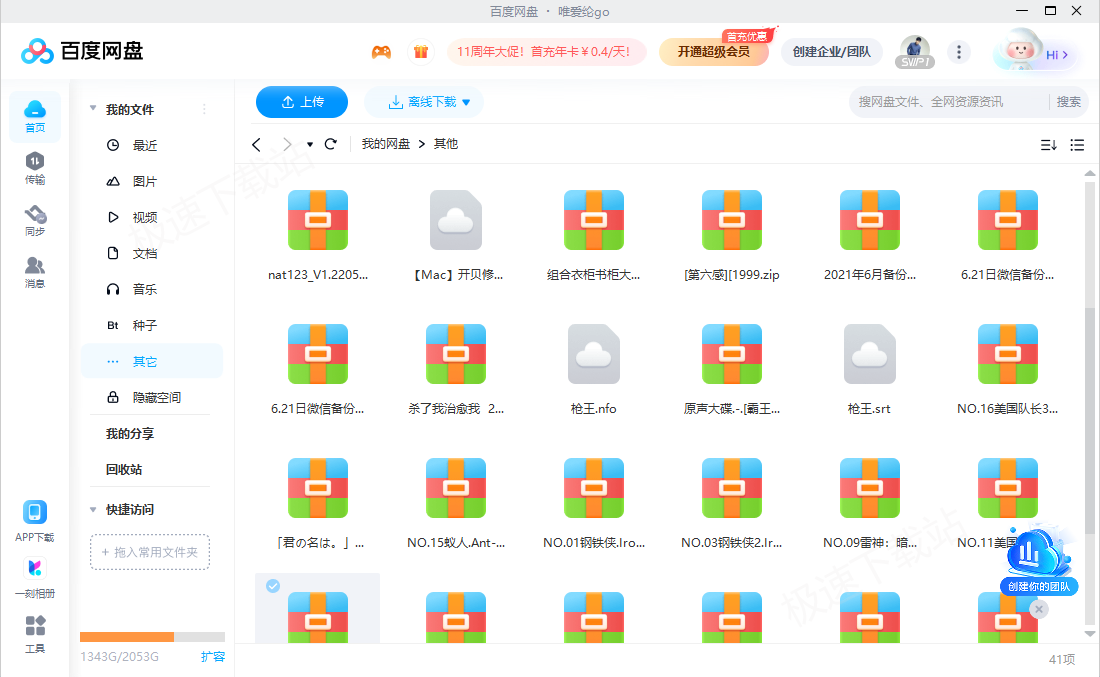Switch to list view icon
Screen dimensions: 1100x677
tap(1077, 145)
